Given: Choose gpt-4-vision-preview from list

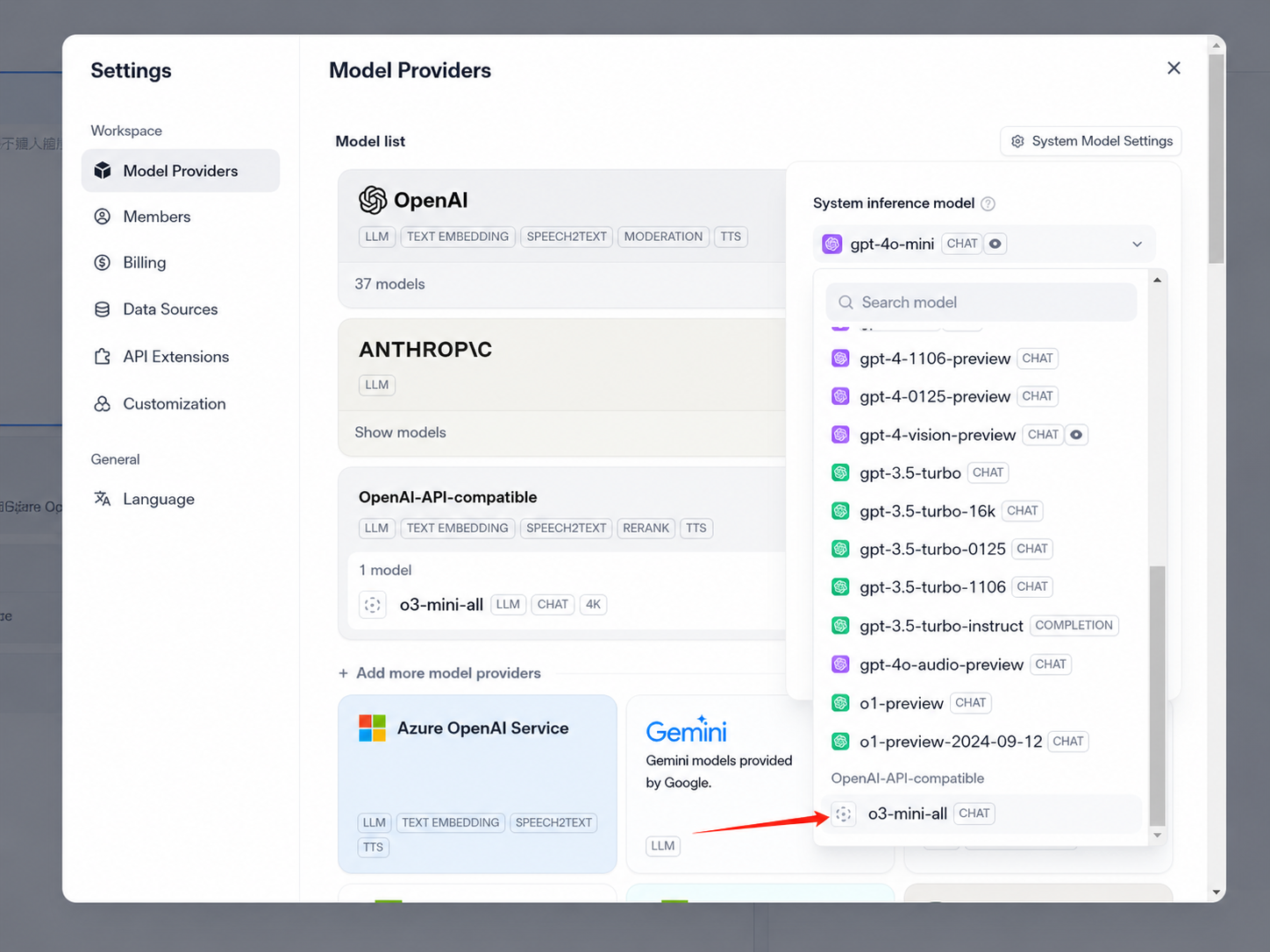Looking at the screenshot, I should (x=981, y=435).
